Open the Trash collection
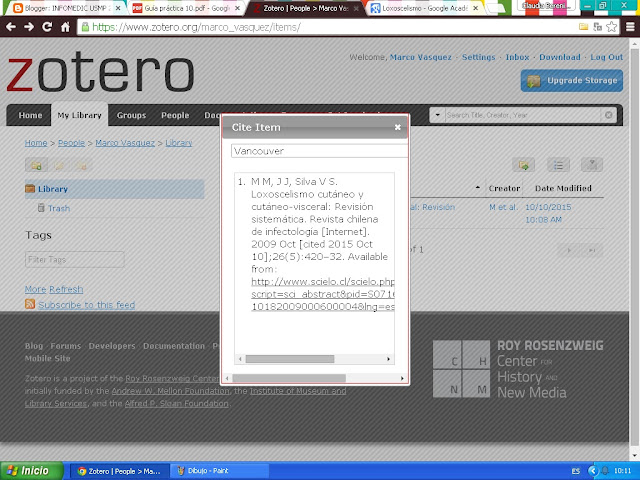The width and height of the screenshot is (640, 480). (x=59, y=208)
